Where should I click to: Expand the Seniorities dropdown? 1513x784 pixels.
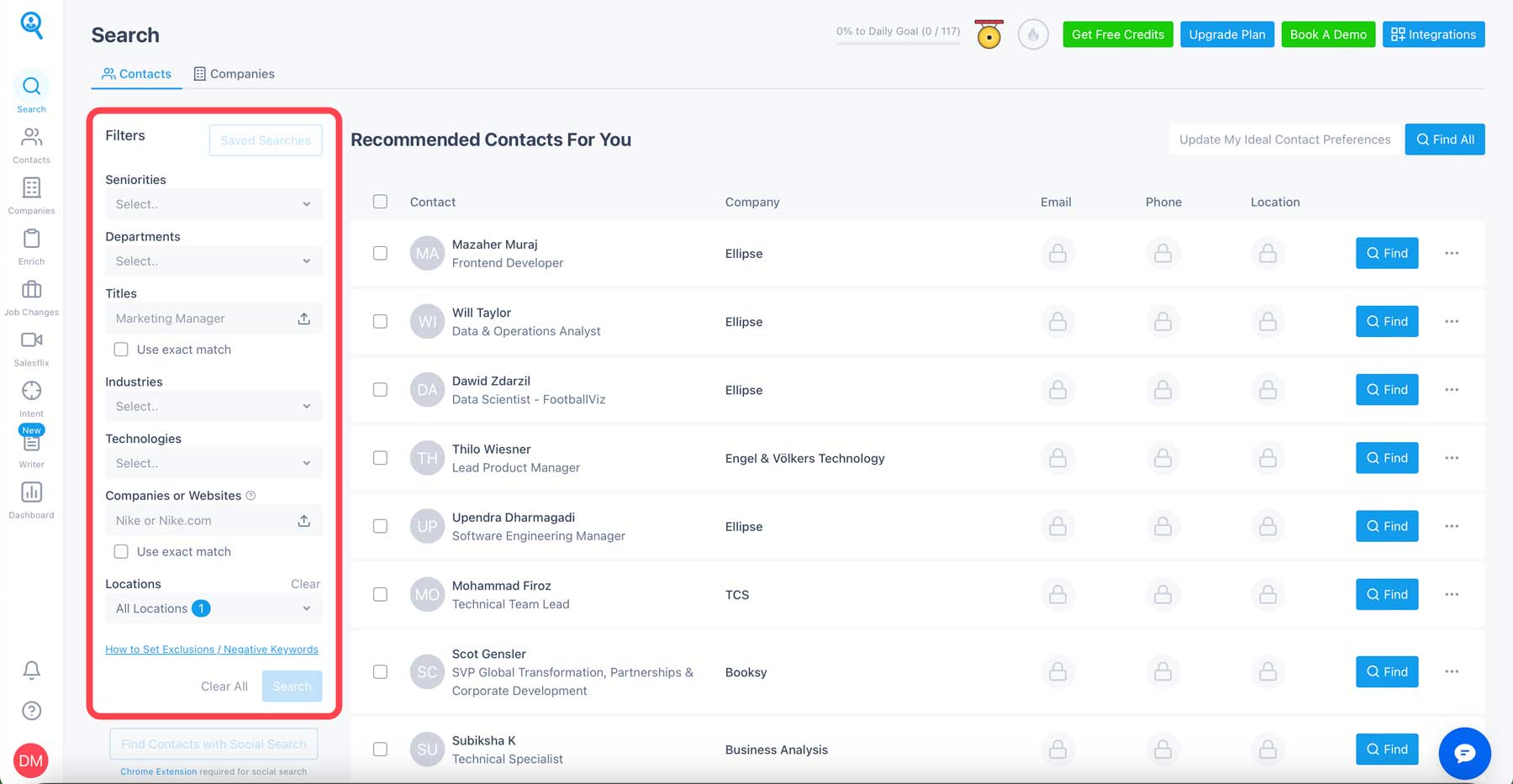click(x=214, y=203)
